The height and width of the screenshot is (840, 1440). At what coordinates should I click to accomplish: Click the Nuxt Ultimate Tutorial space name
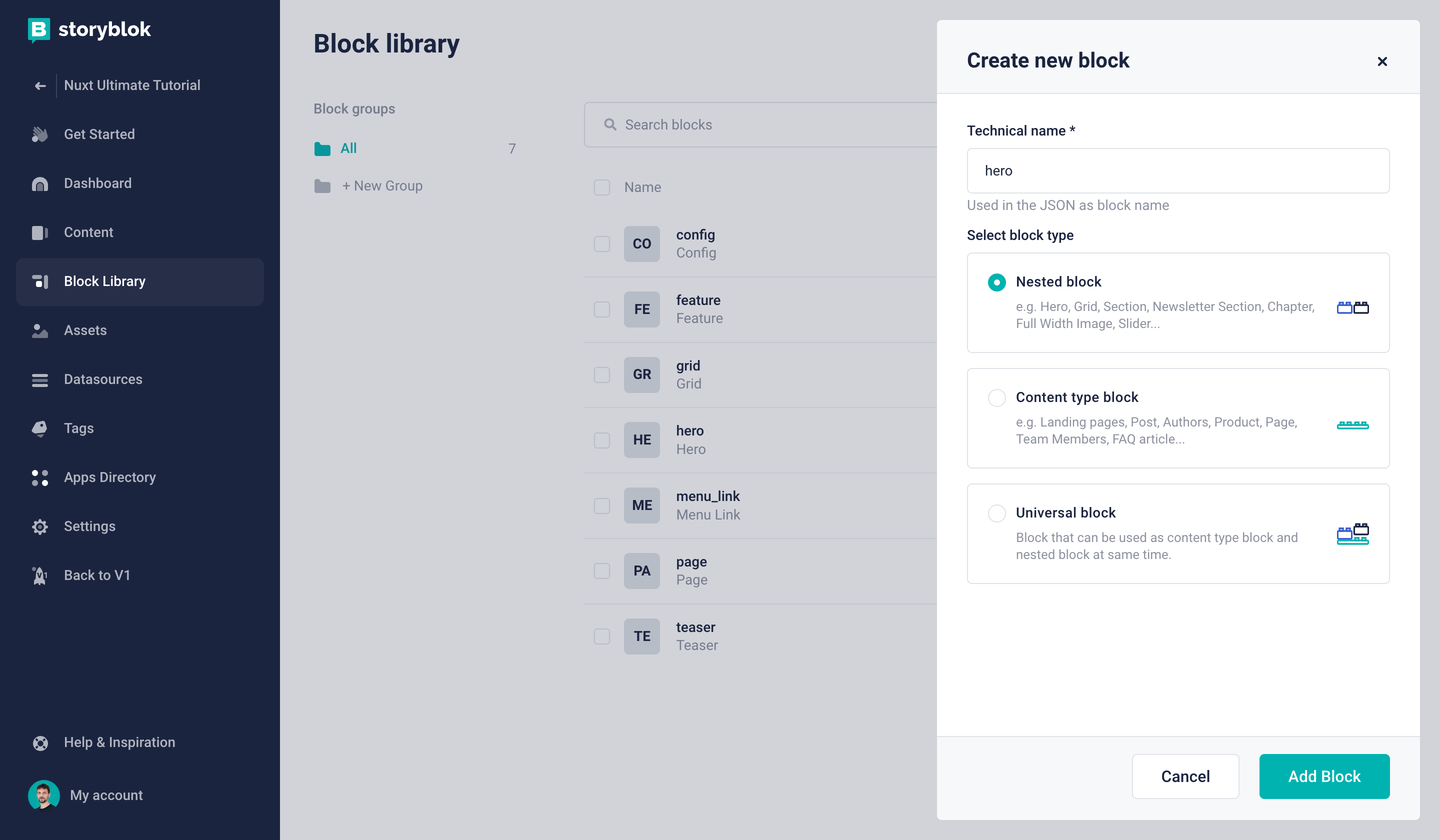point(132,85)
